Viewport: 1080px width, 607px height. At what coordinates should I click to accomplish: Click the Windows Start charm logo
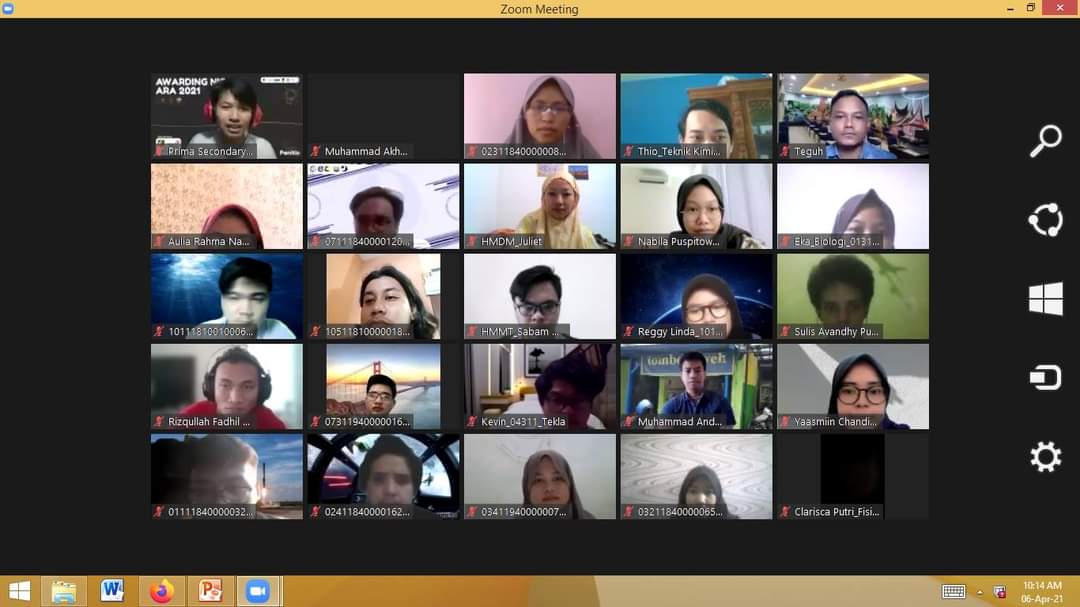tap(1045, 299)
